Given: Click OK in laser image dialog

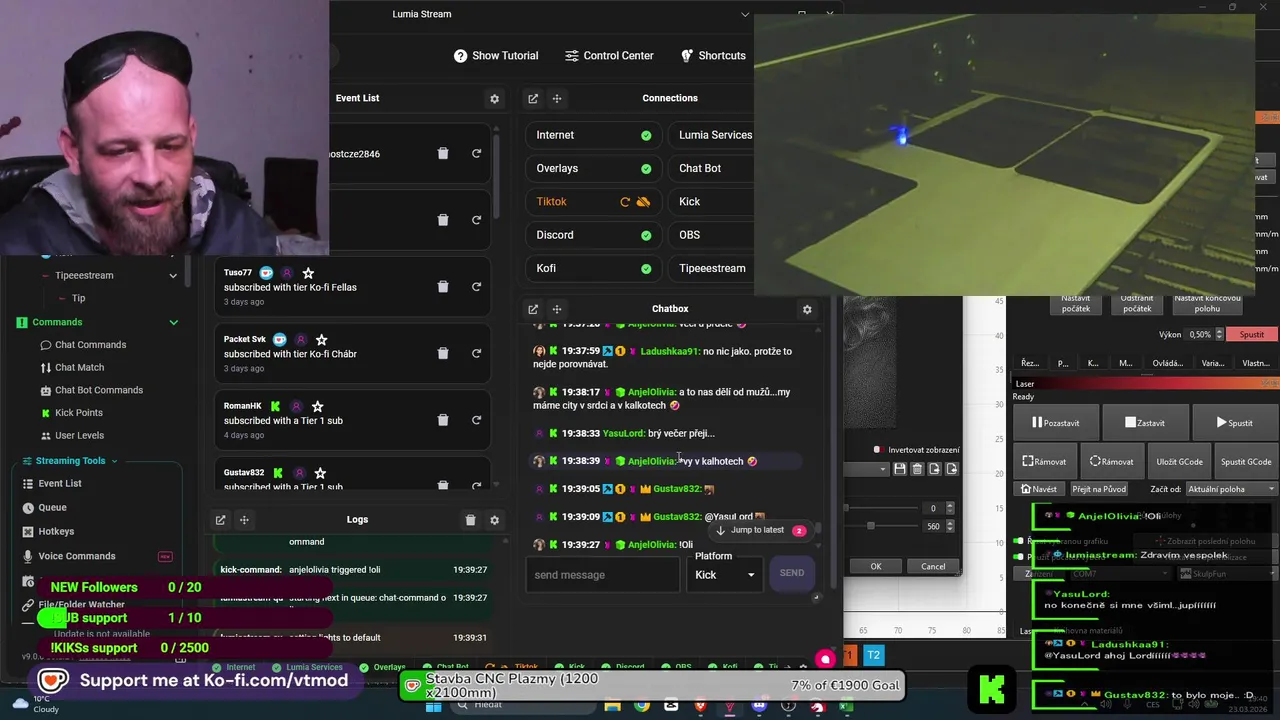Looking at the screenshot, I should point(875,567).
